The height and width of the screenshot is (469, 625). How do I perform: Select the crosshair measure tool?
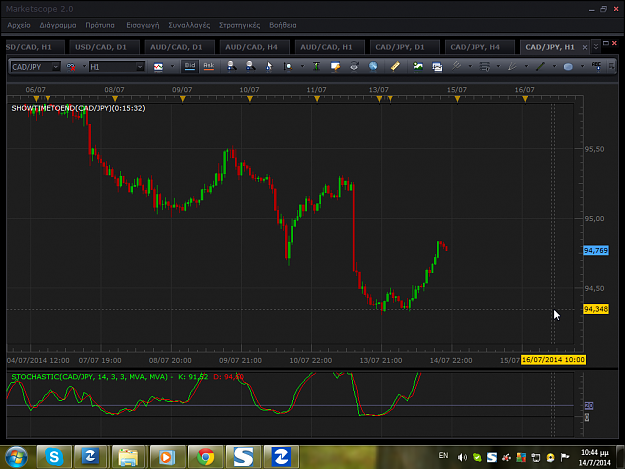tap(288, 67)
